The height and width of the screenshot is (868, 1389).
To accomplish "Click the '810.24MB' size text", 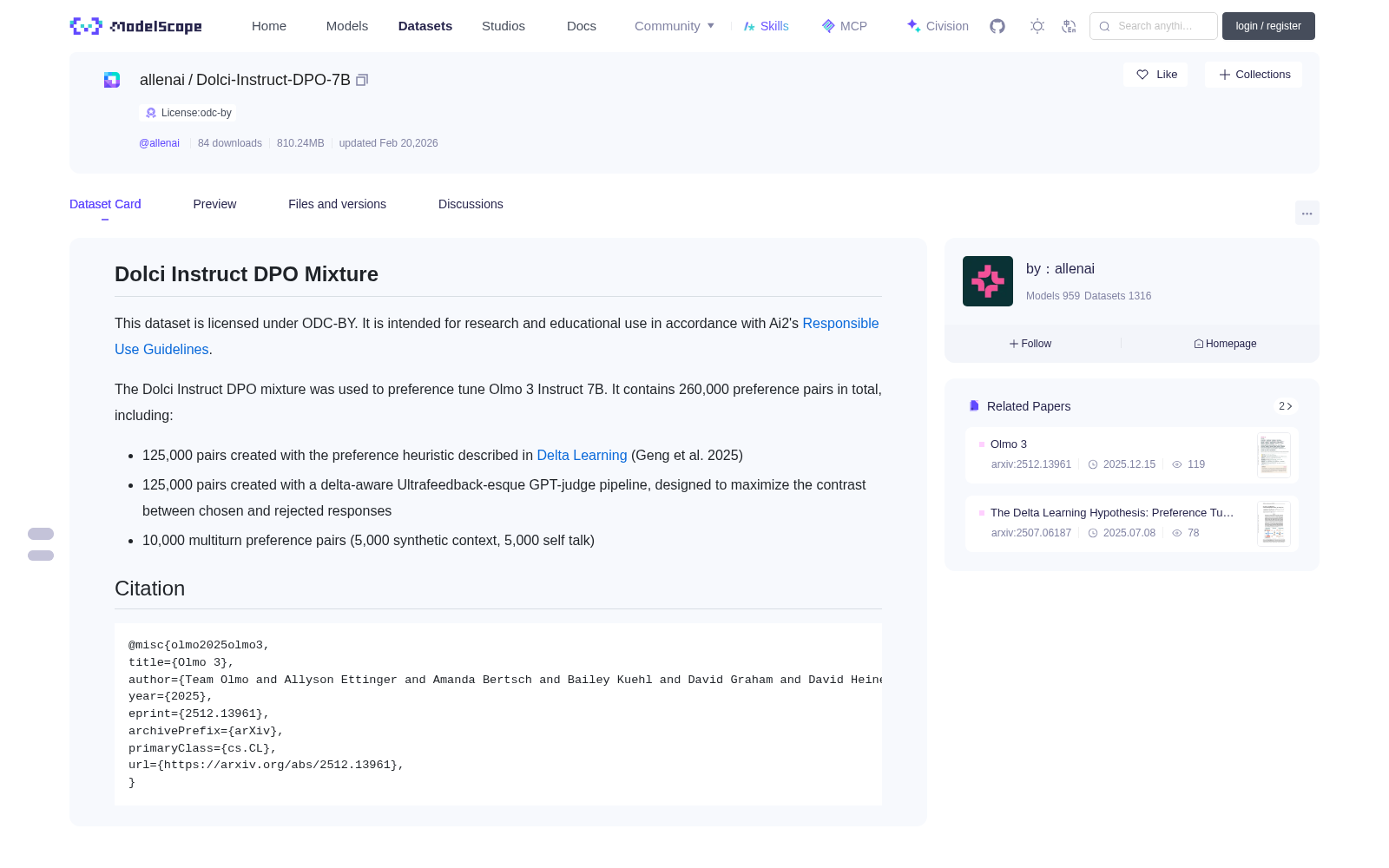I will point(300,143).
